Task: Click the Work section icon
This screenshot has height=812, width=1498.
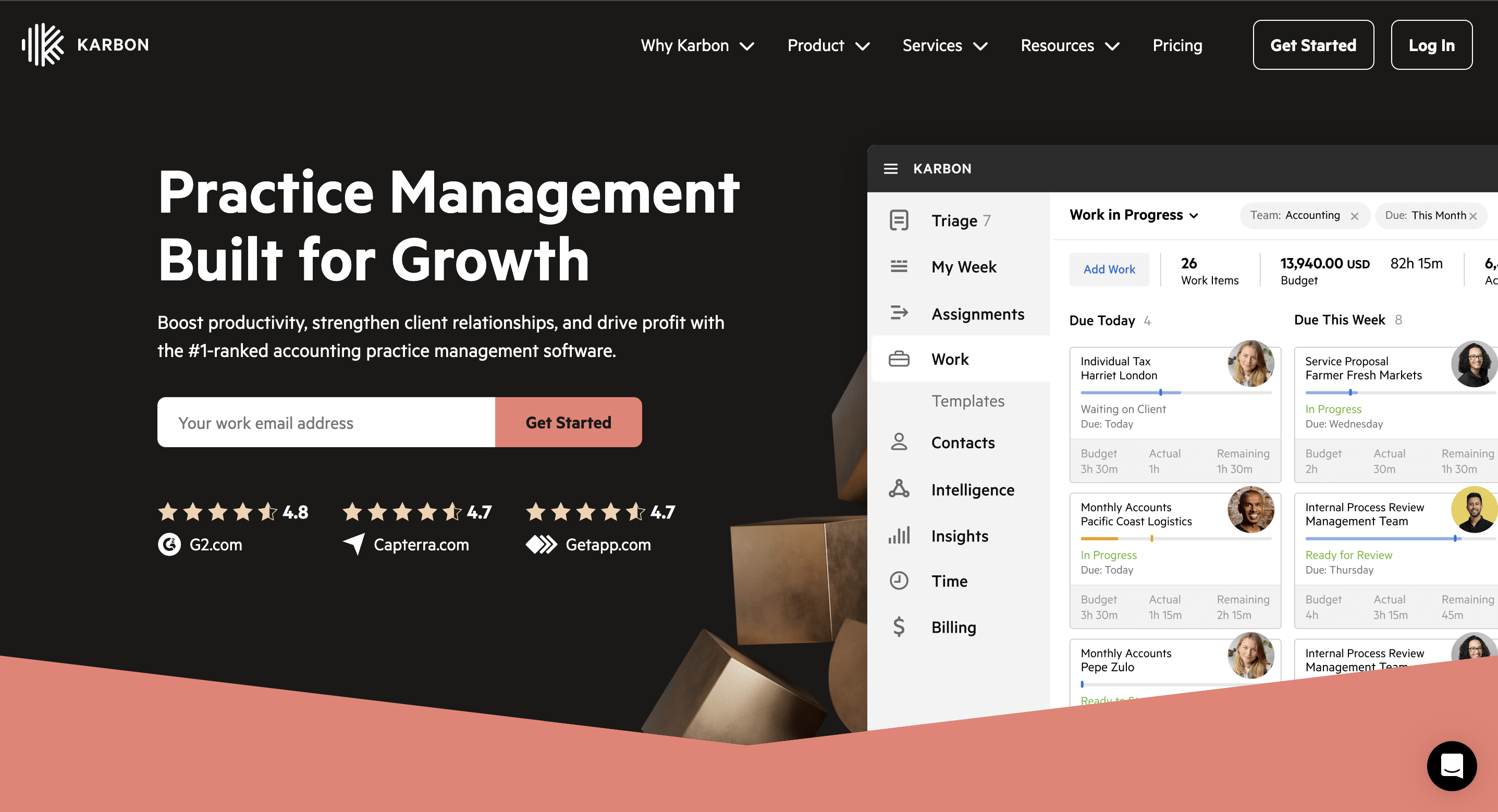Action: 899,358
